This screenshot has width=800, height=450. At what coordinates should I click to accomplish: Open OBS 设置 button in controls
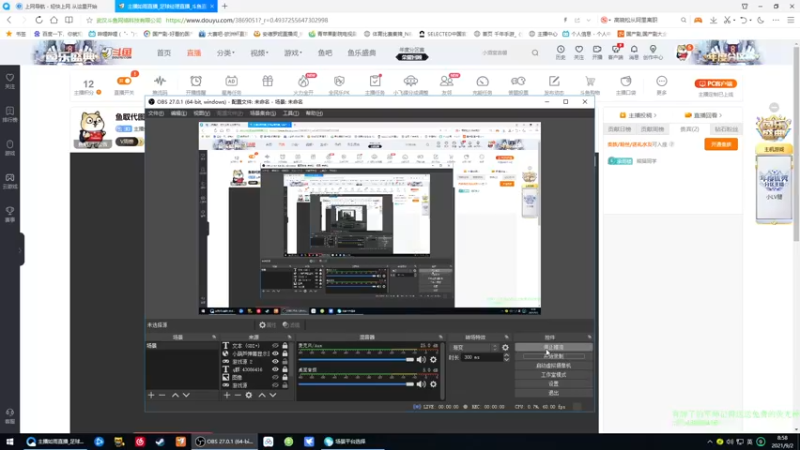click(x=554, y=384)
